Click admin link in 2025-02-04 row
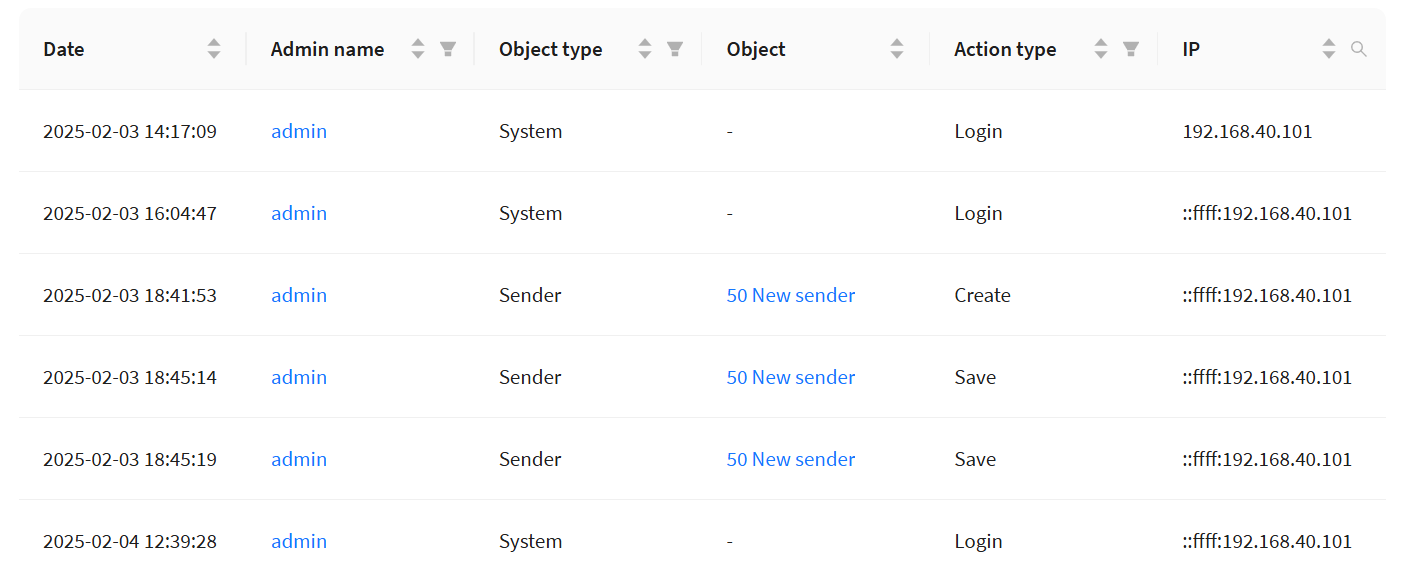This screenshot has height=581, width=1406. pyautogui.click(x=299, y=541)
